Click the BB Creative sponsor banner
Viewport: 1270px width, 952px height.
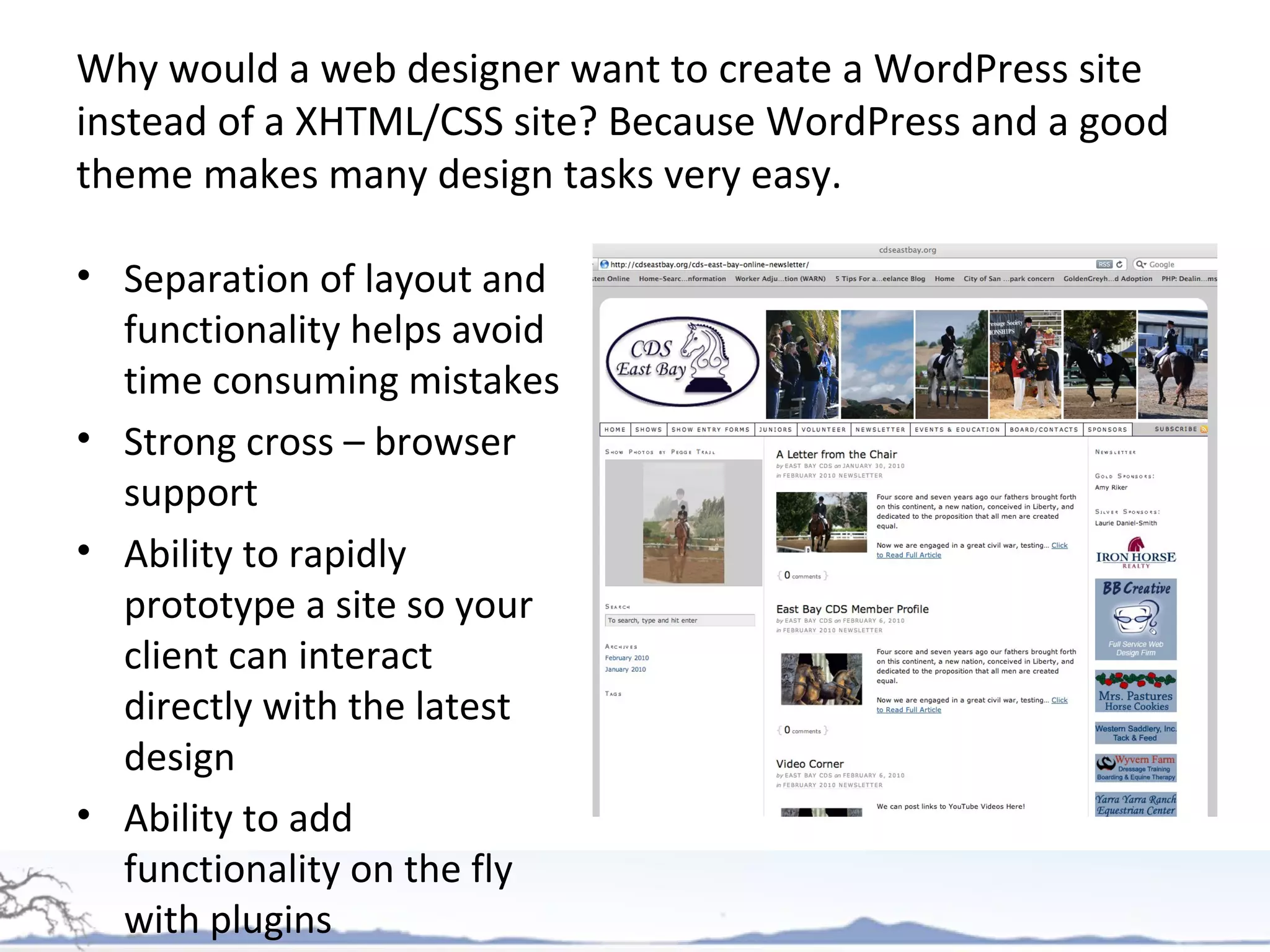(1135, 619)
